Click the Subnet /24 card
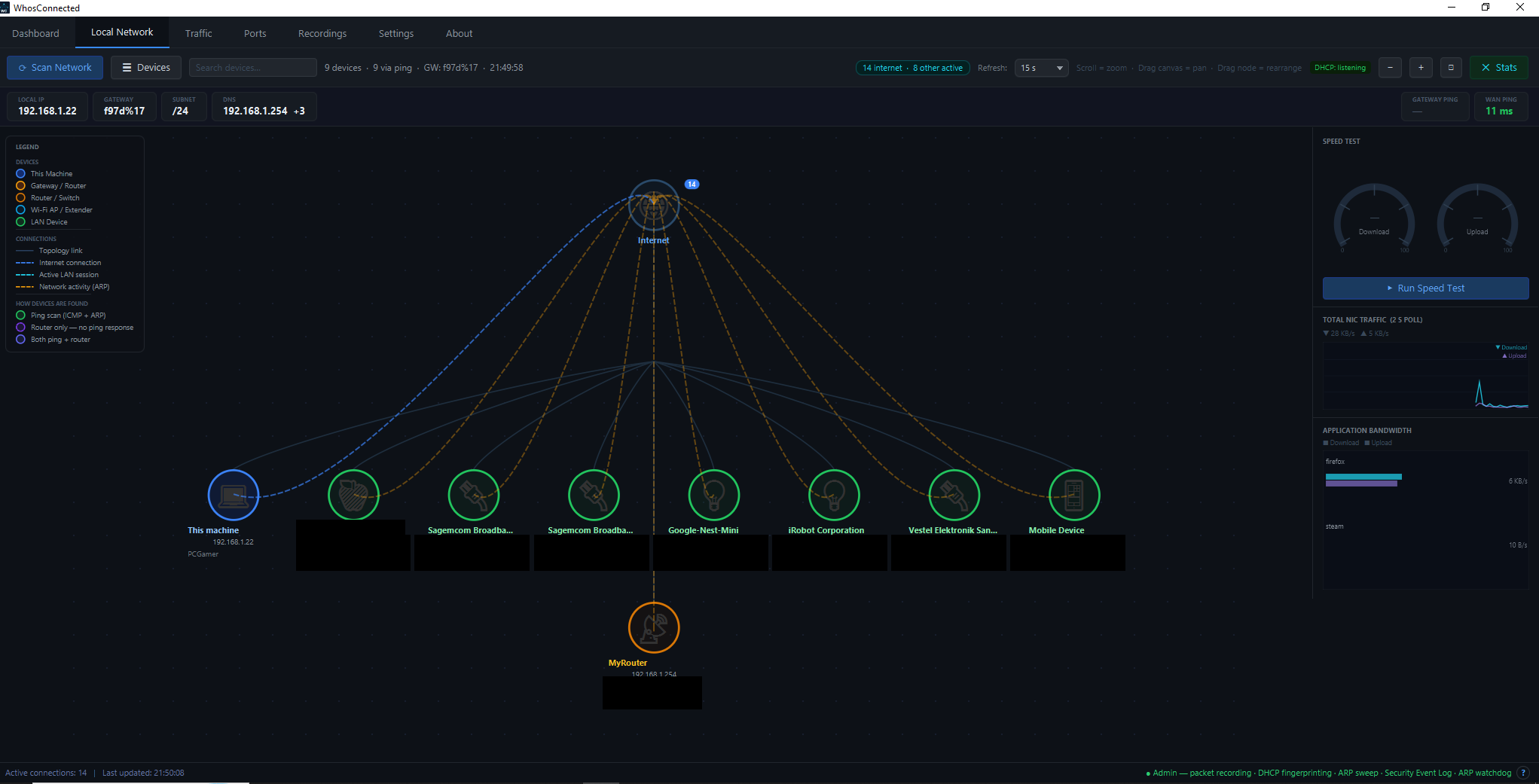Image resolution: width=1539 pixels, height=784 pixels. (184, 106)
